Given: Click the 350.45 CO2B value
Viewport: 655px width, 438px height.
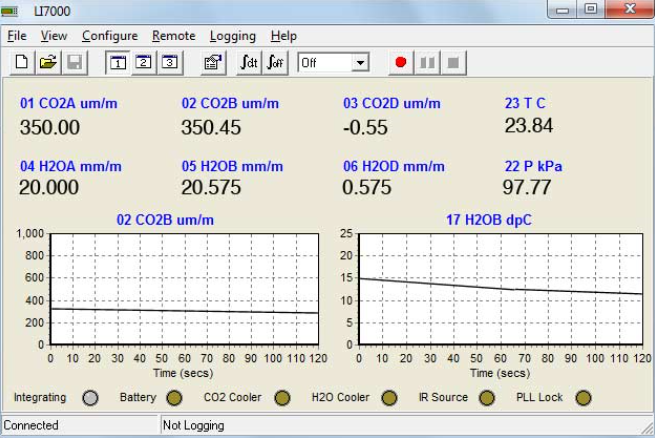Looking at the screenshot, I should pos(211,127).
